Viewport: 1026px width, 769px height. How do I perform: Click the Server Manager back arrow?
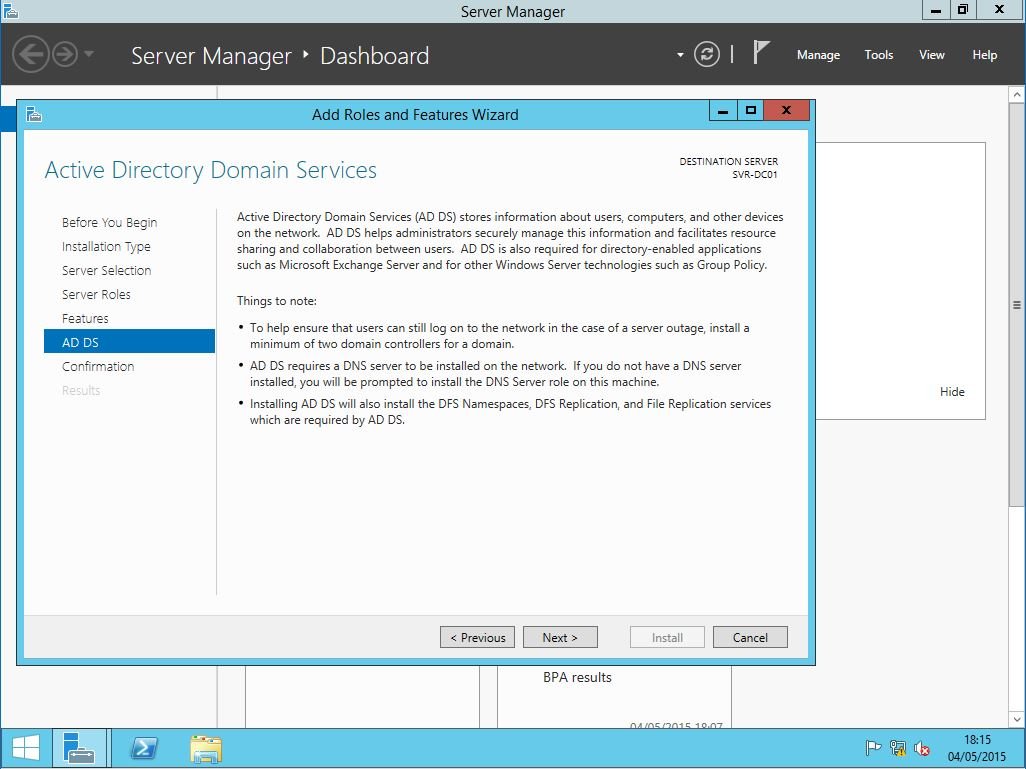pos(31,54)
